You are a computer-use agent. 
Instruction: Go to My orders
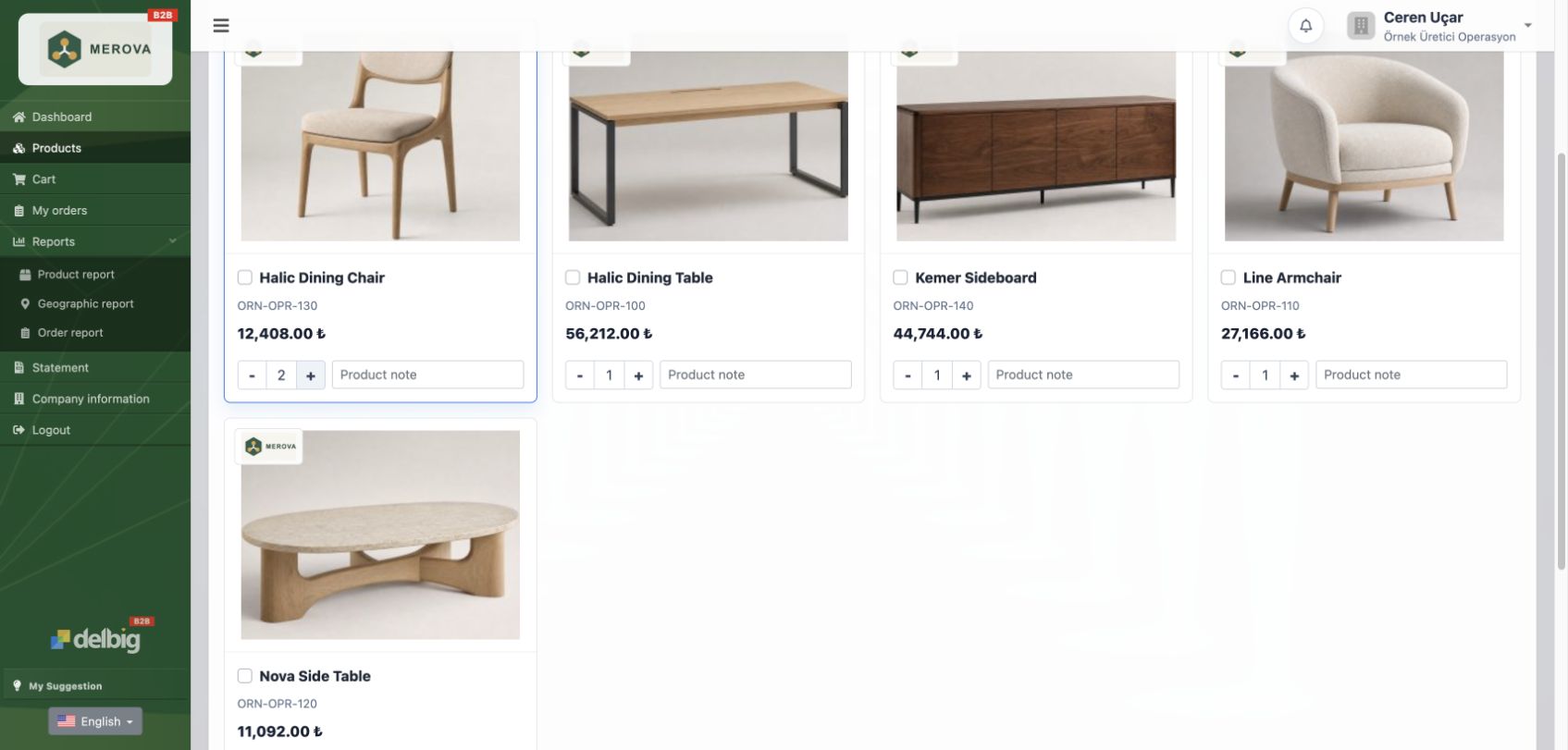(x=59, y=210)
